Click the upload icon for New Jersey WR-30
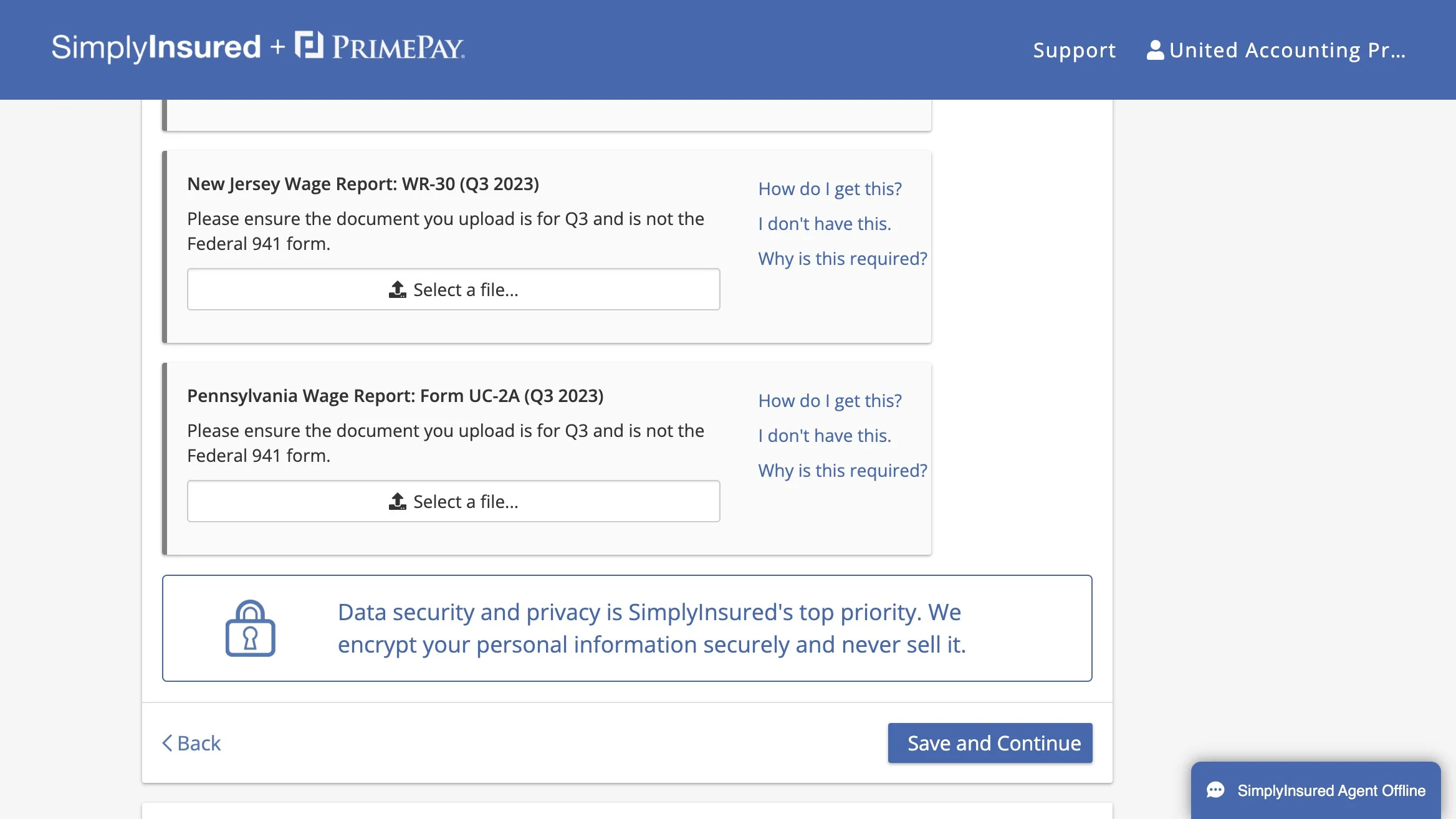 [398, 289]
